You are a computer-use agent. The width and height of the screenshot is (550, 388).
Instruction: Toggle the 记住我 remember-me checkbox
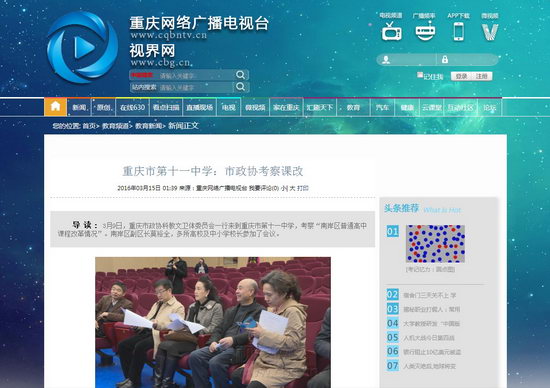pos(420,75)
